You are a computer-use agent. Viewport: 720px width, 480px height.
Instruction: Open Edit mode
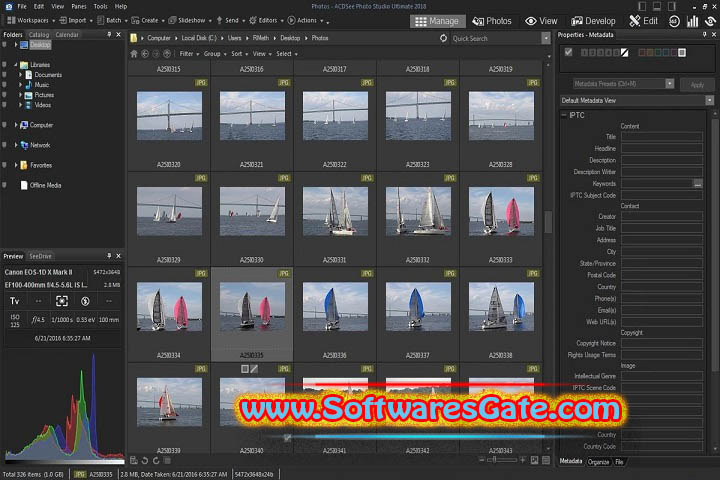[x=643, y=21]
